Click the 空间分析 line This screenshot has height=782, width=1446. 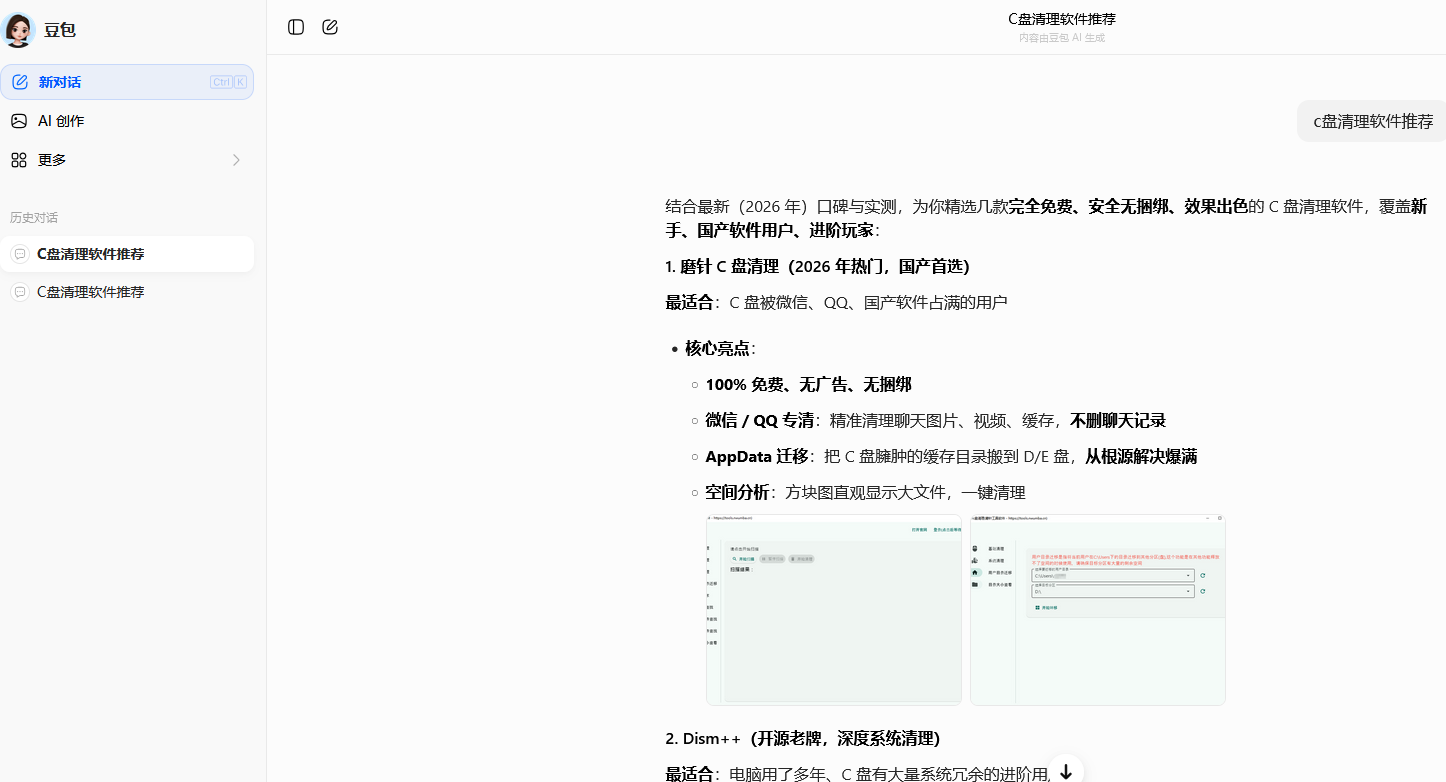click(x=865, y=492)
